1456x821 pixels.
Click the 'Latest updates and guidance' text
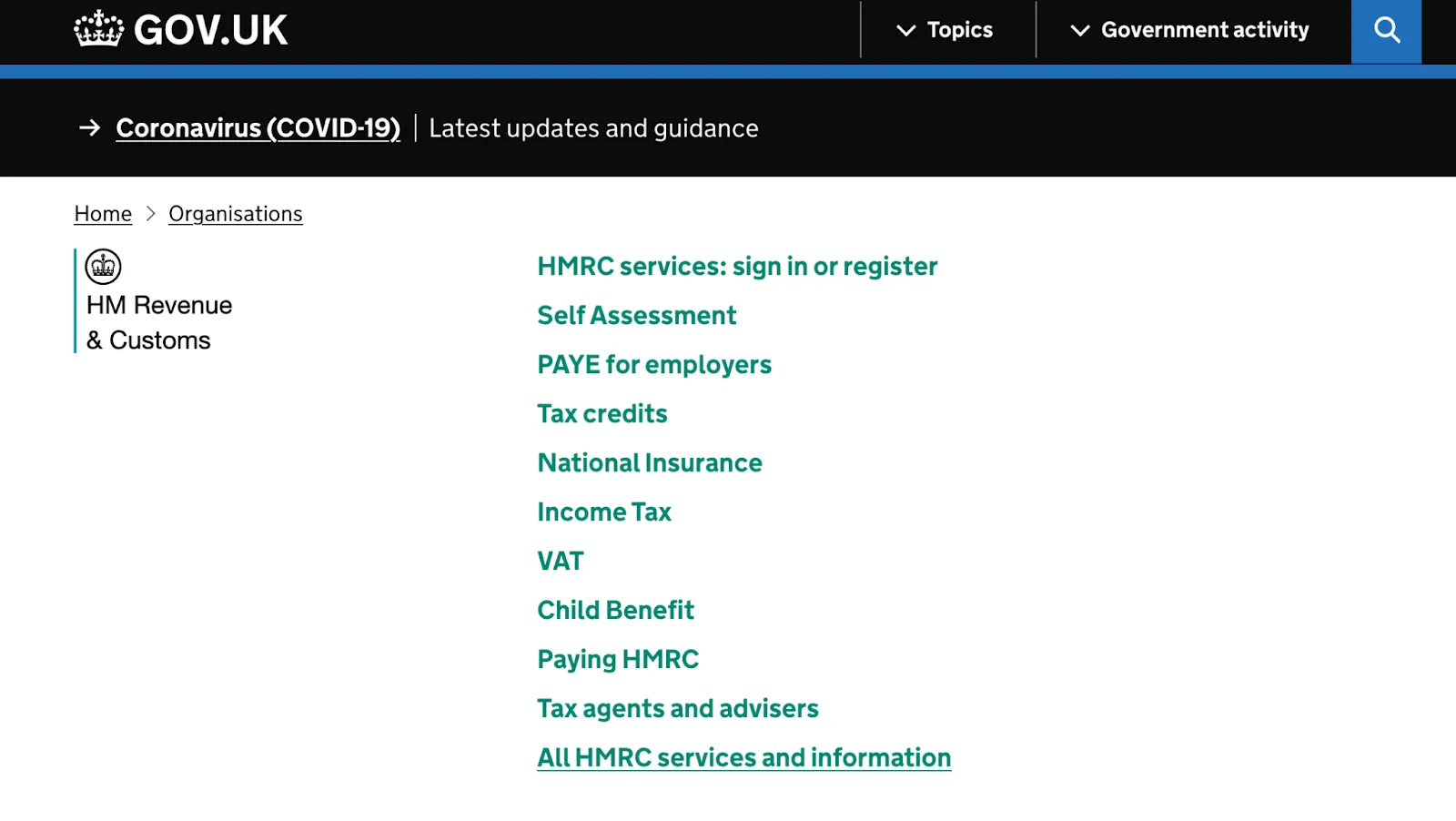[x=593, y=128]
